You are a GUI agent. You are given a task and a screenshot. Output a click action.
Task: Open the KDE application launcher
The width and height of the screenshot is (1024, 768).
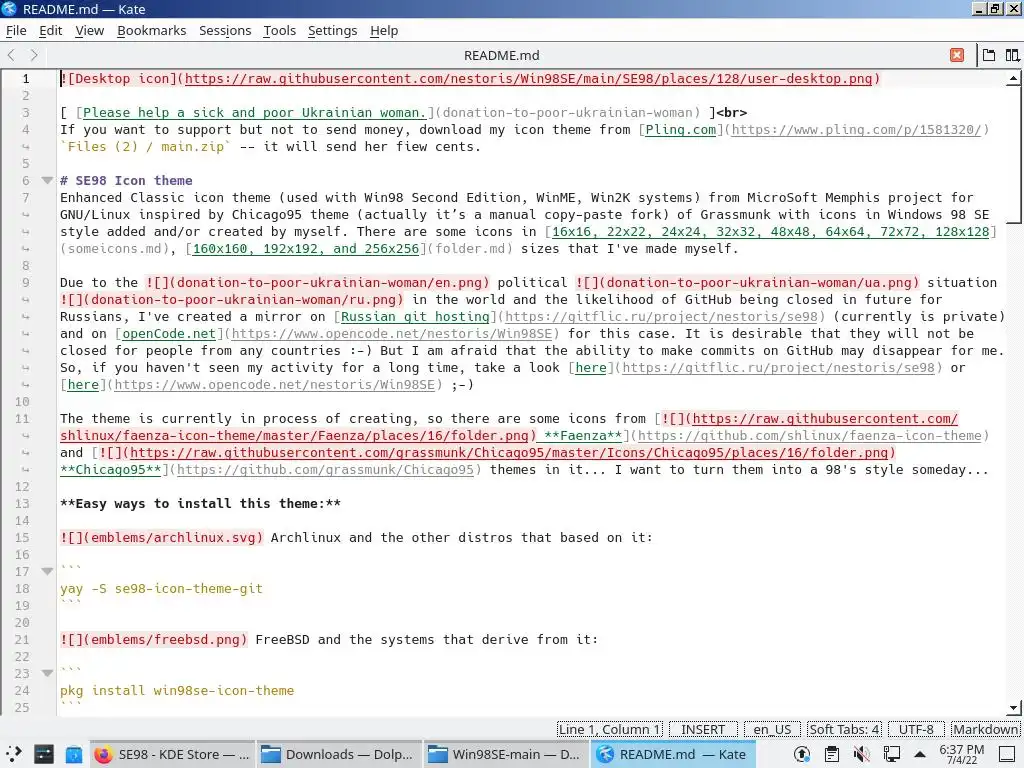pos(14,754)
